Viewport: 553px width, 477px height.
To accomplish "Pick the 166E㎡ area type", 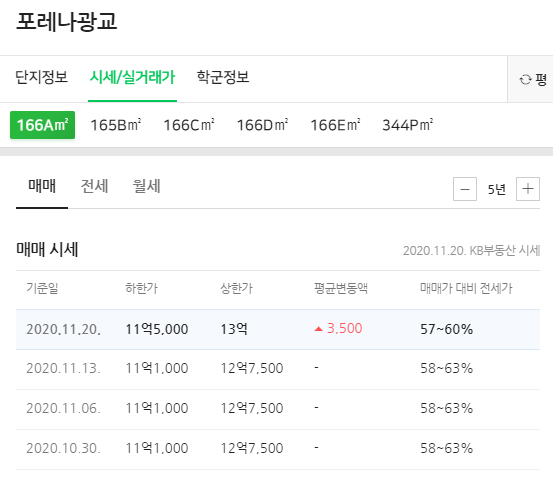I will tap(335, 125).
